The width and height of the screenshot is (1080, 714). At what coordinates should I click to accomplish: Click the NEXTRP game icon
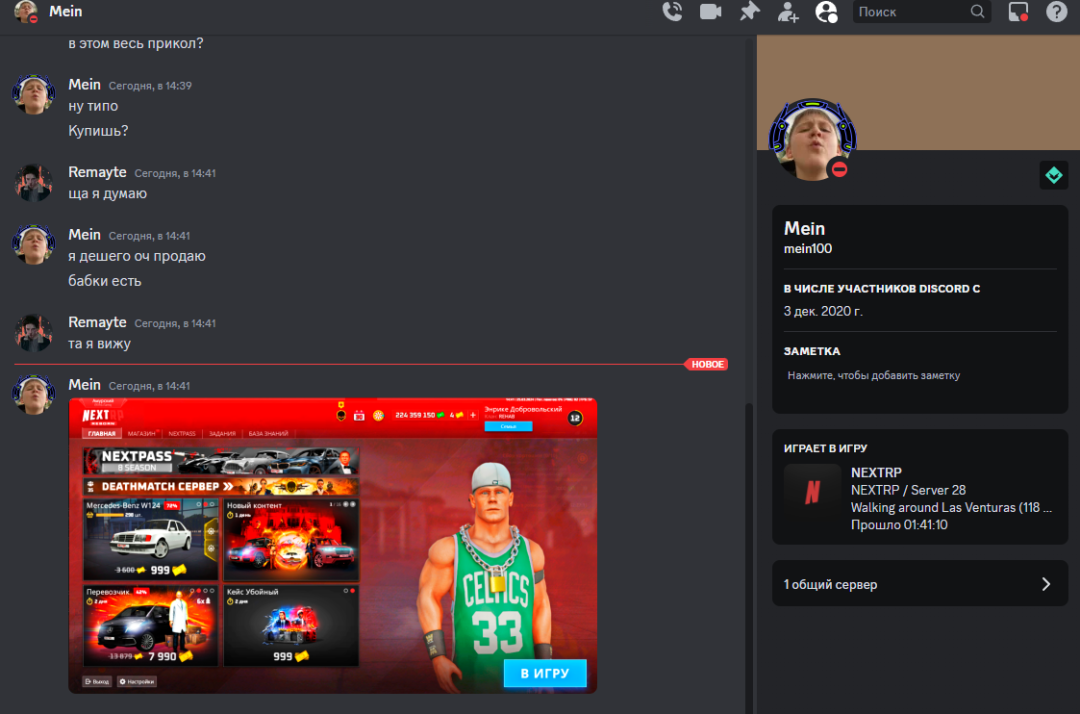pos(813,492)
